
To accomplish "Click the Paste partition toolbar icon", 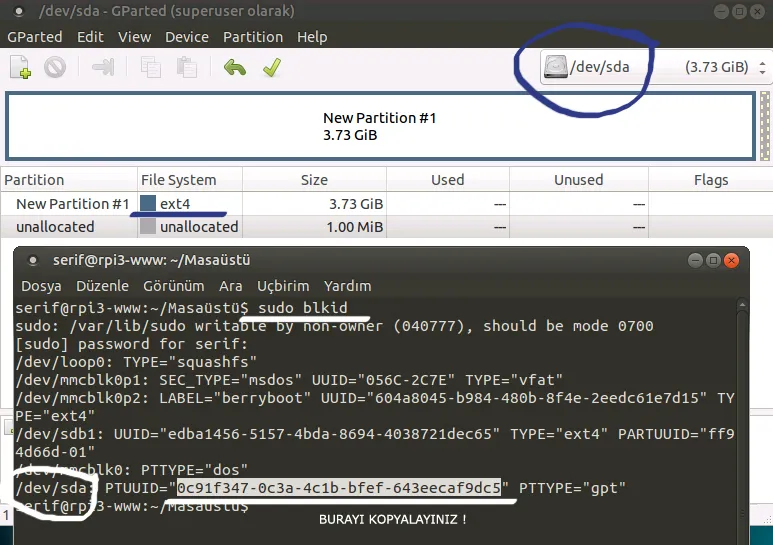I will point(186,68).
